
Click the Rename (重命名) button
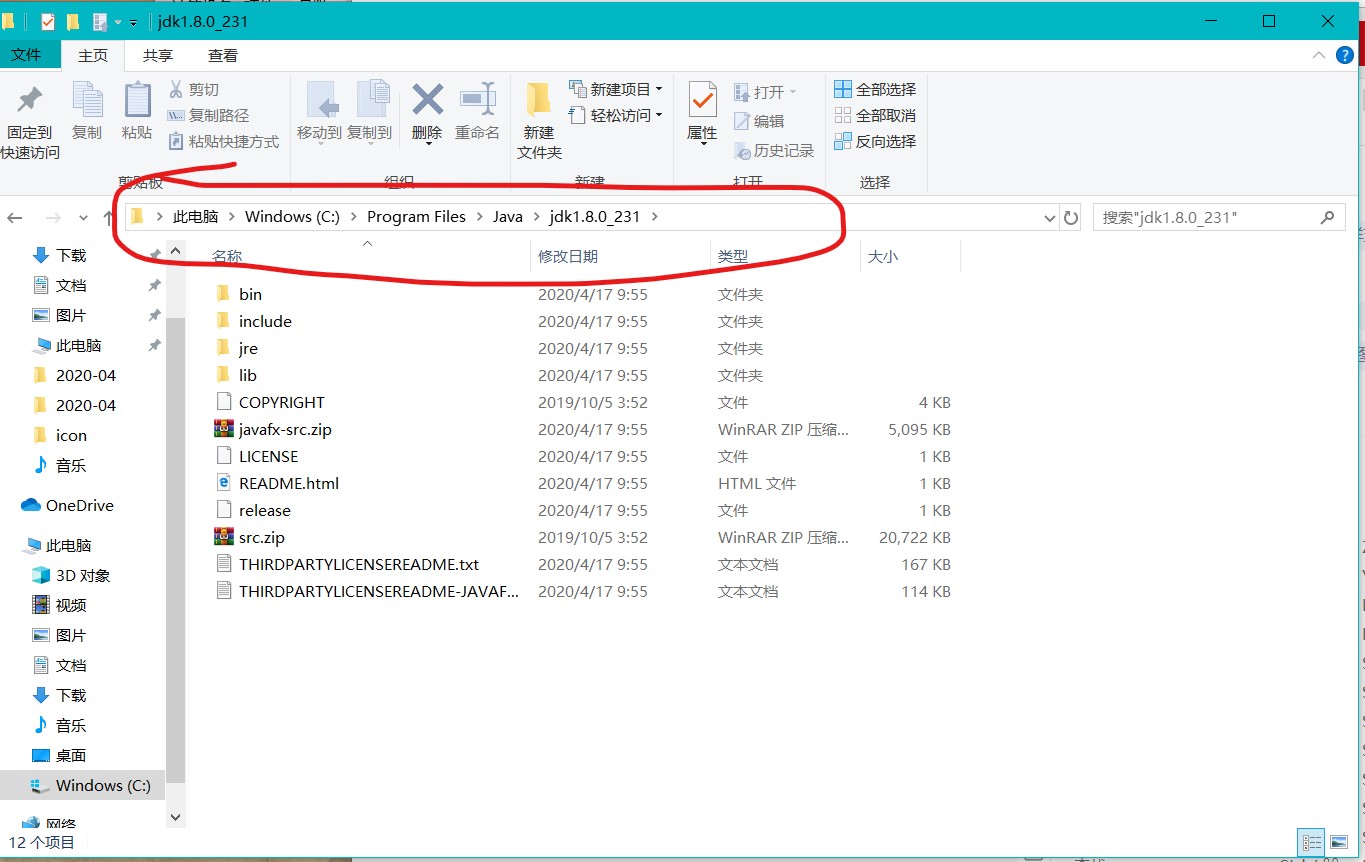click(x=477, y=112)
